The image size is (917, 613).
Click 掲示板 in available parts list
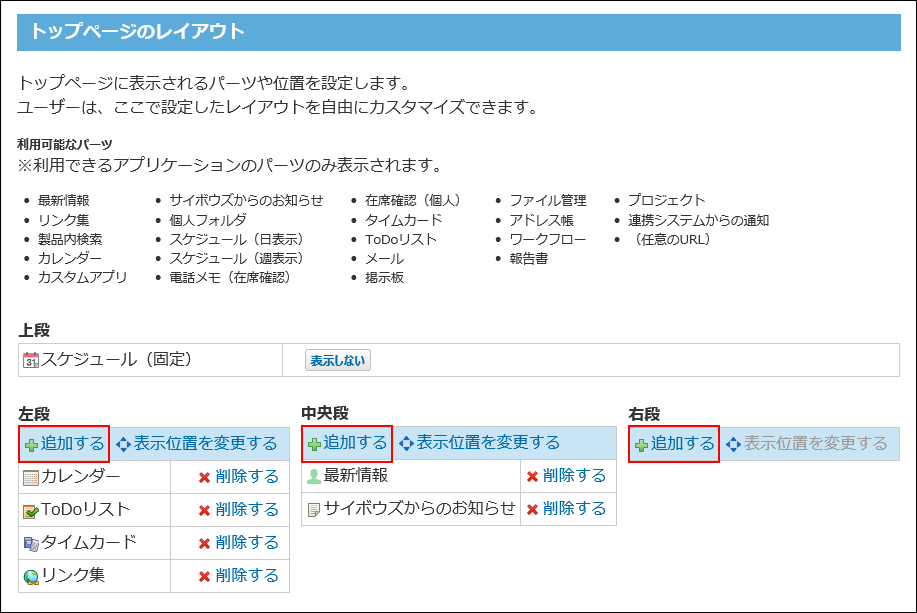384,277
